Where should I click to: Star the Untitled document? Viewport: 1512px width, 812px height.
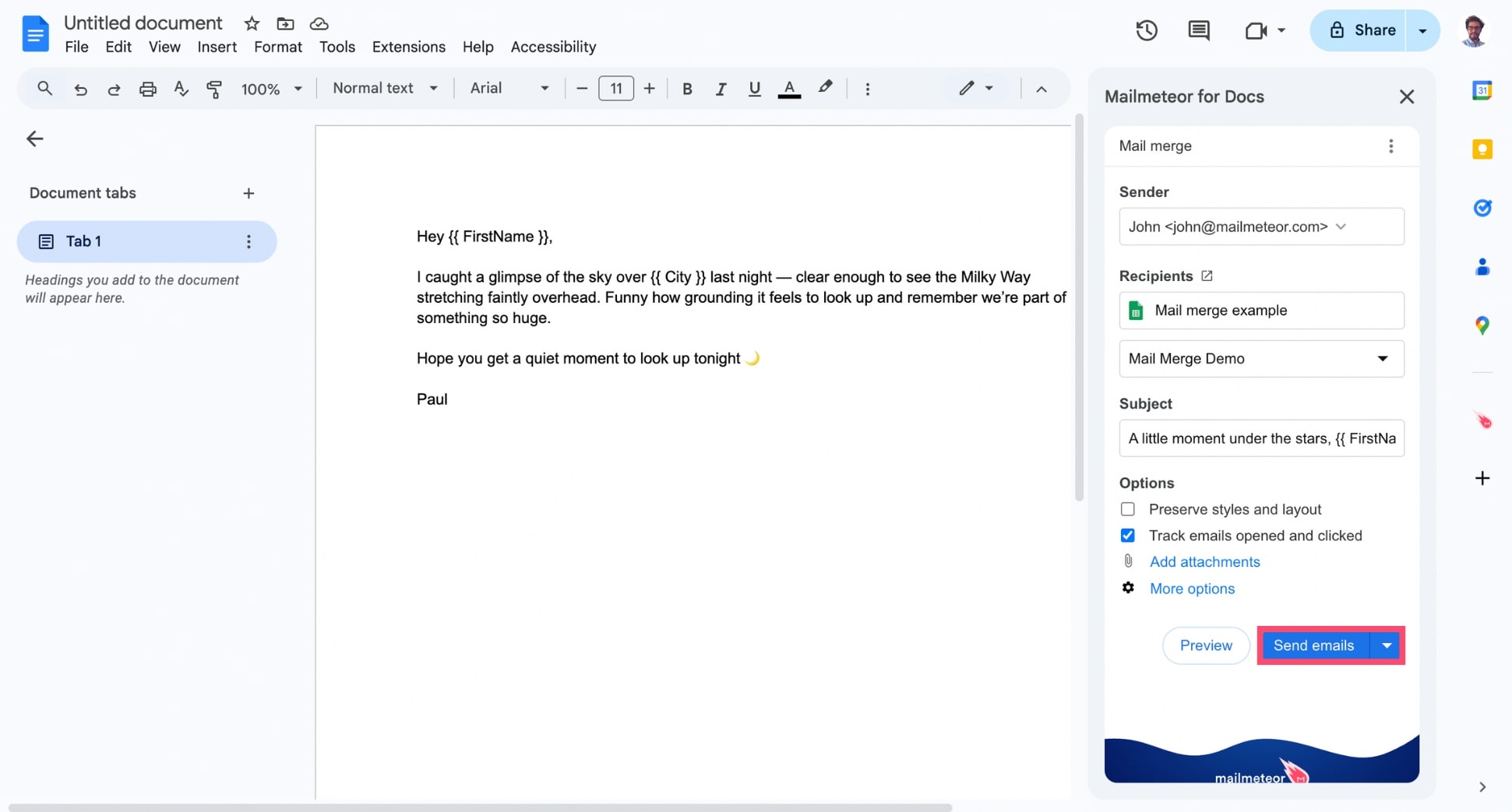click(x=251, y=23)
